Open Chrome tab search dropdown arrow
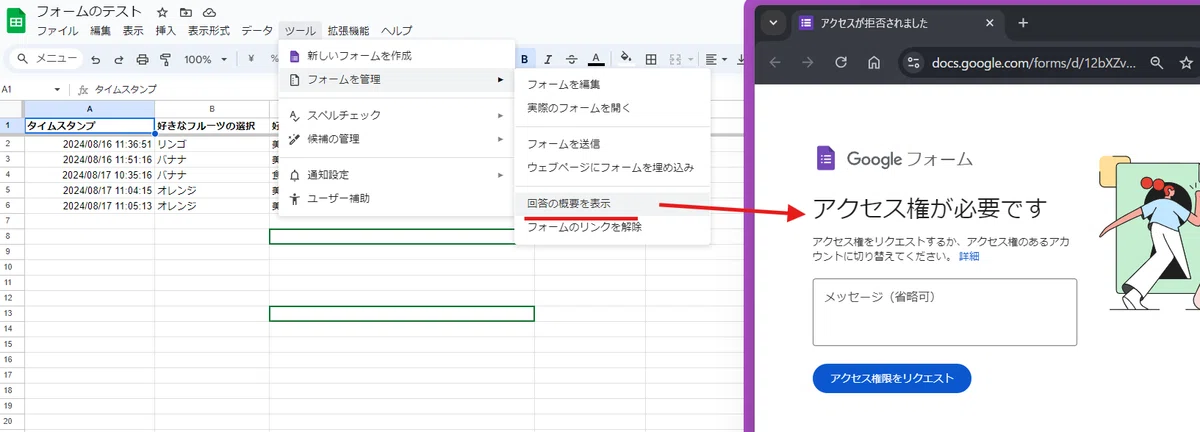The height and width of the screenshot is (432, 1200). tap(772, 23)
